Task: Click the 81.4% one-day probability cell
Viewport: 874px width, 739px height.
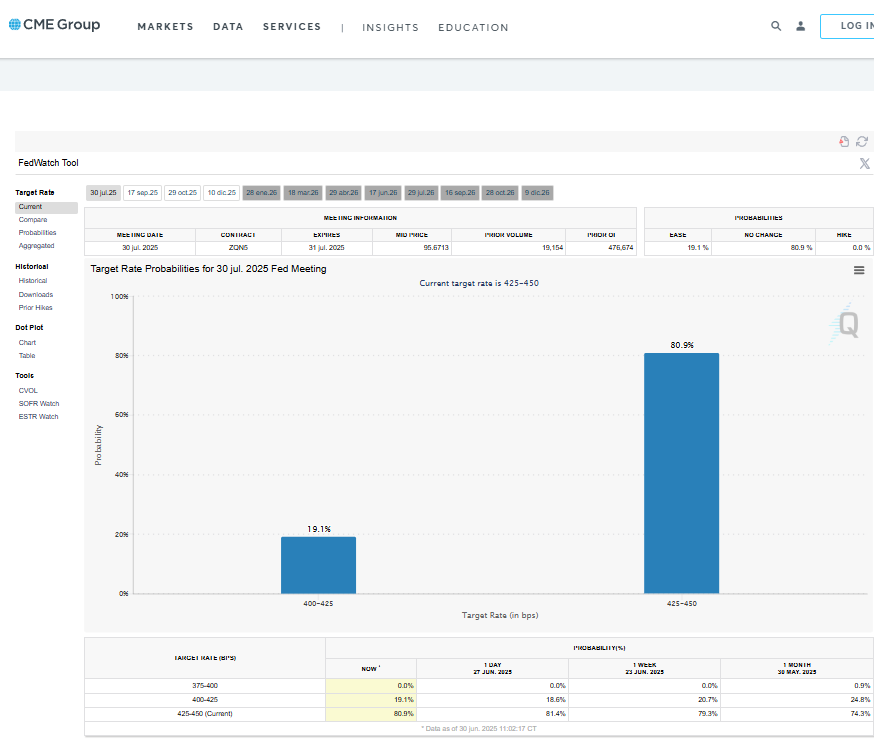Action: coord(492,714)
